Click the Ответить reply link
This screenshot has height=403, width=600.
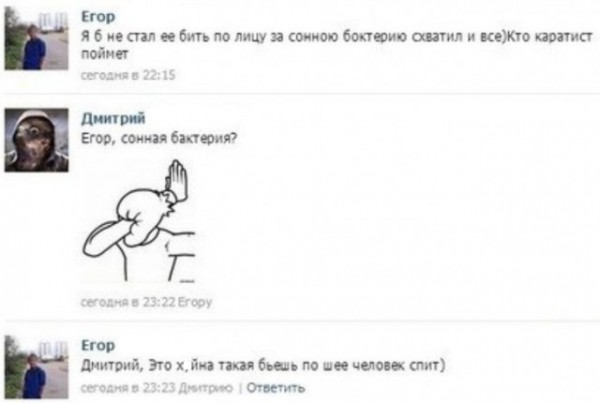[276, 388]
